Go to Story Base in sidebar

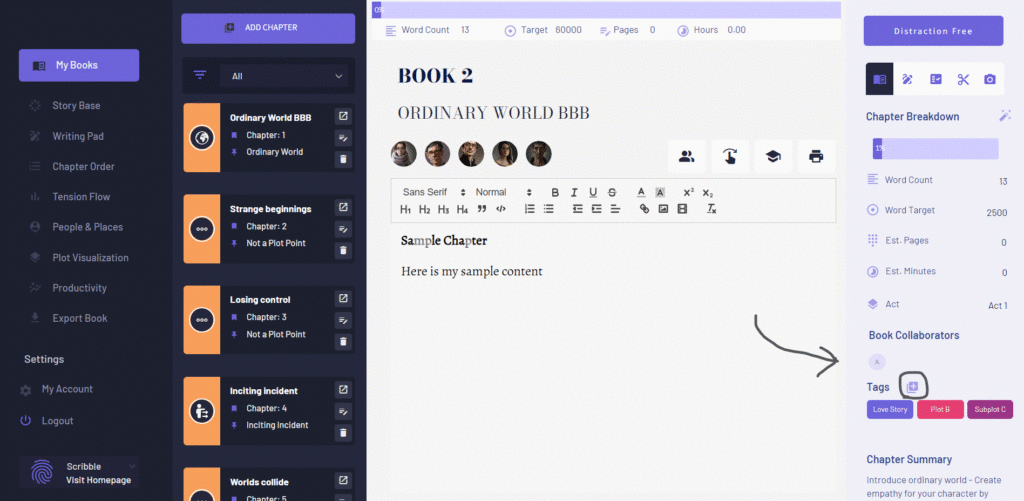click(x=76, y=105)
